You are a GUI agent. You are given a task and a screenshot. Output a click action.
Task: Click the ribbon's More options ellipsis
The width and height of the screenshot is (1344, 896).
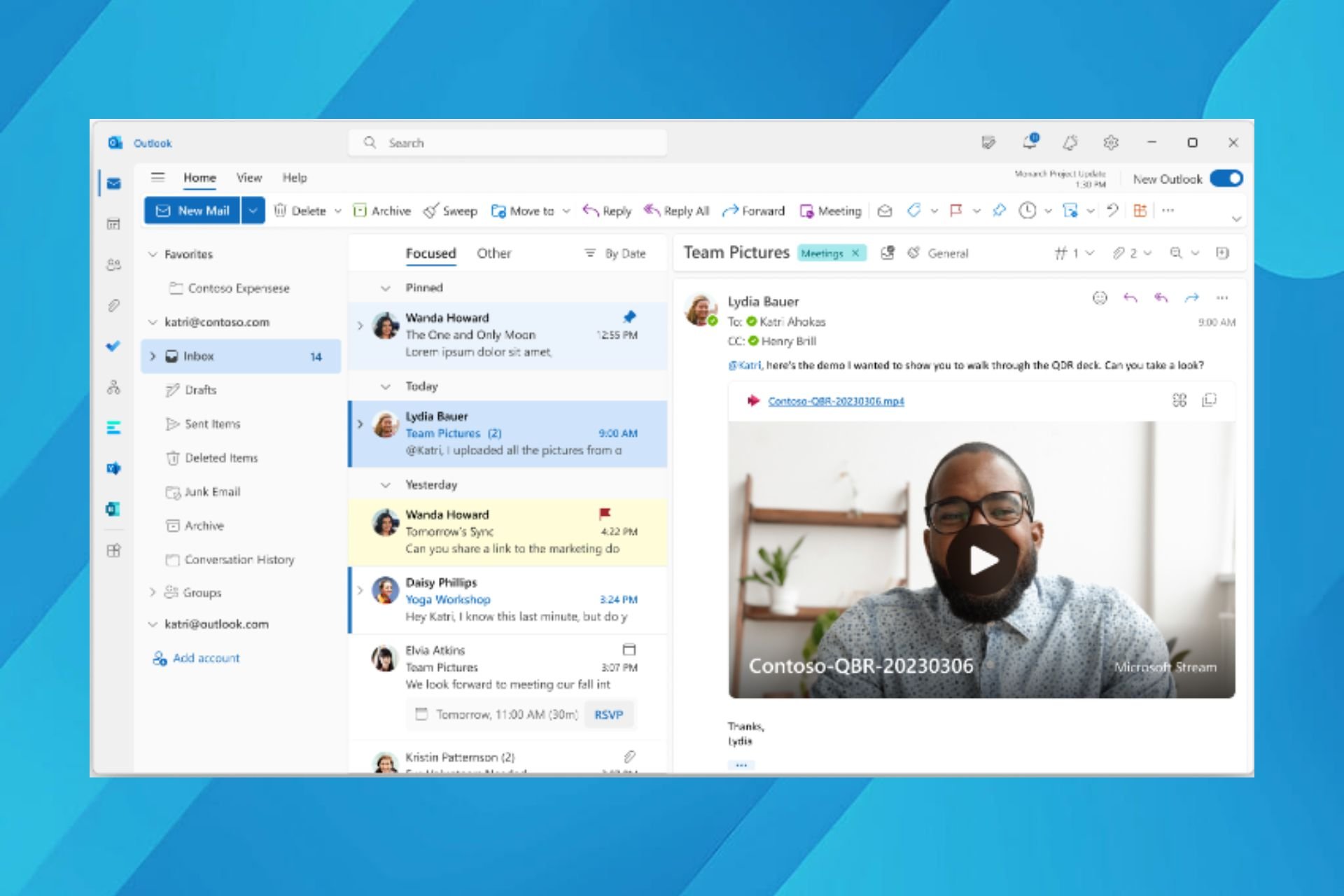[1168, 210]
